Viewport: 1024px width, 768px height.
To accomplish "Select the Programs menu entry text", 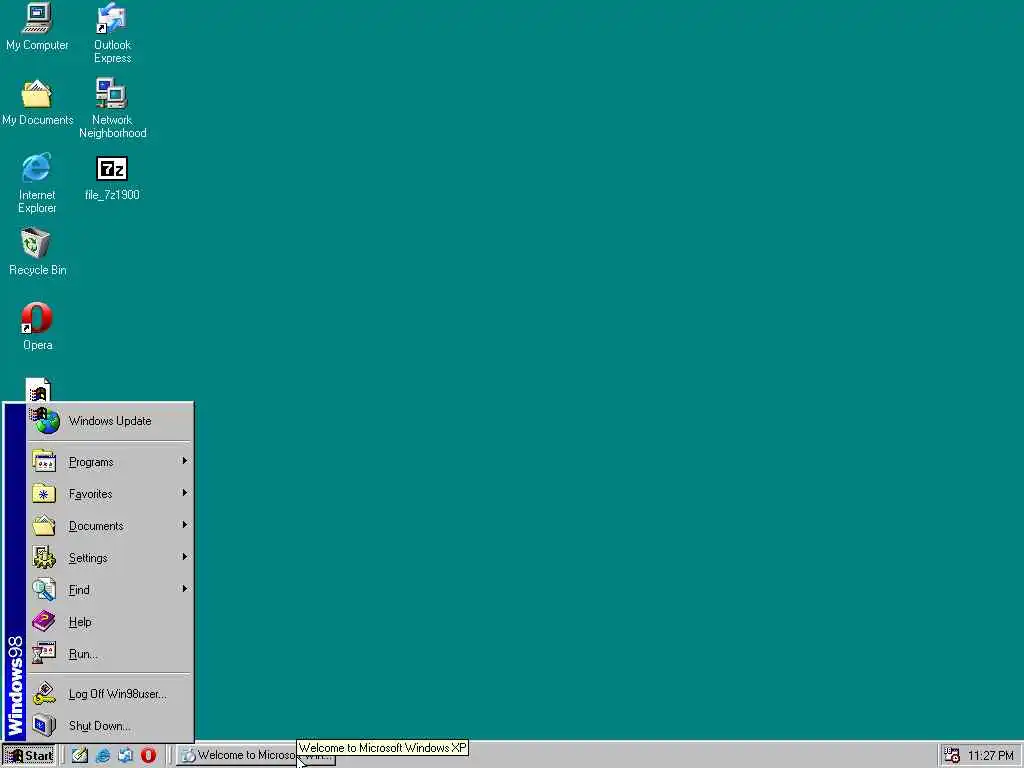I will pos(91,462).
